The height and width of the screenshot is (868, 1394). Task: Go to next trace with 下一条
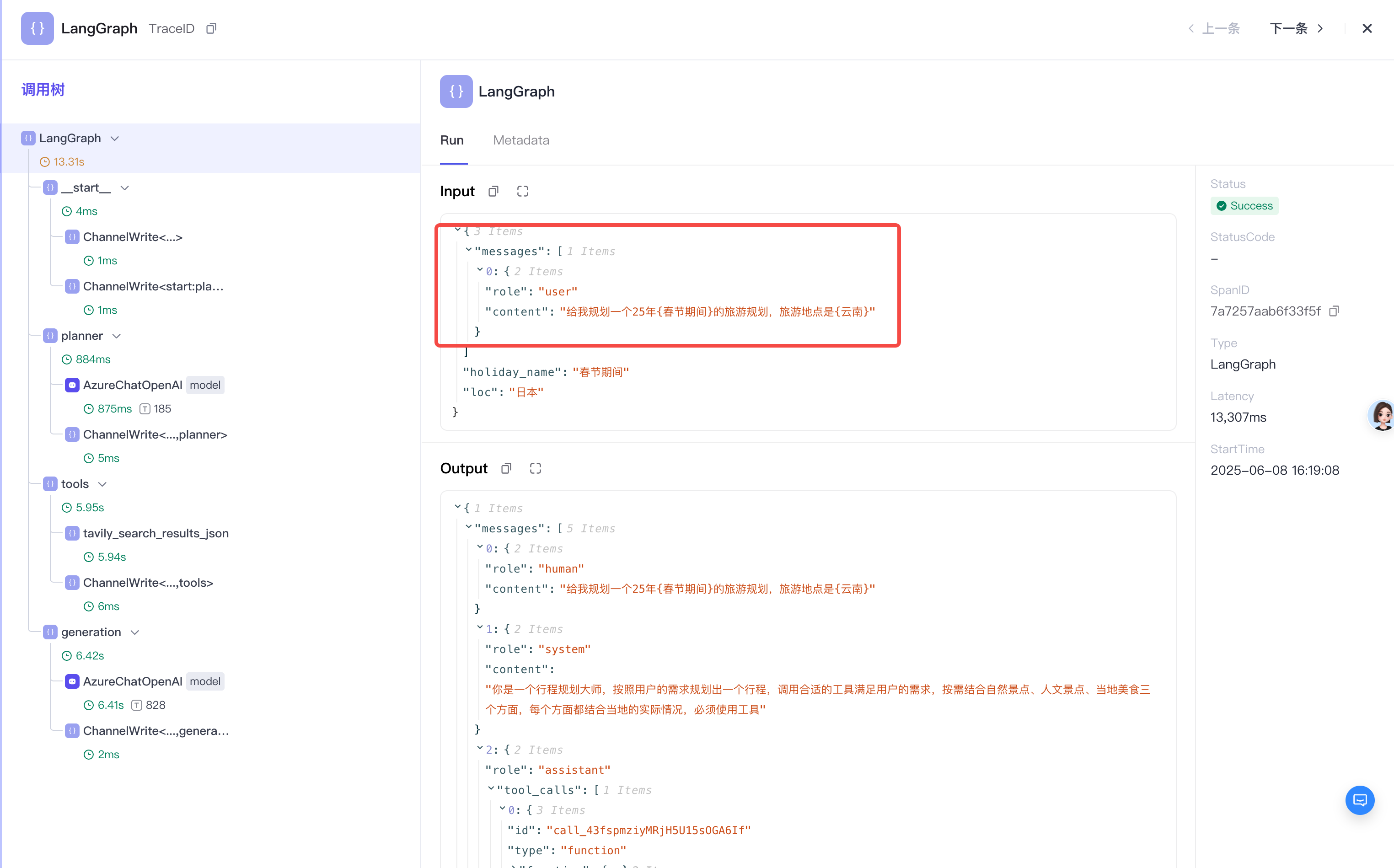click(1297, 28)
